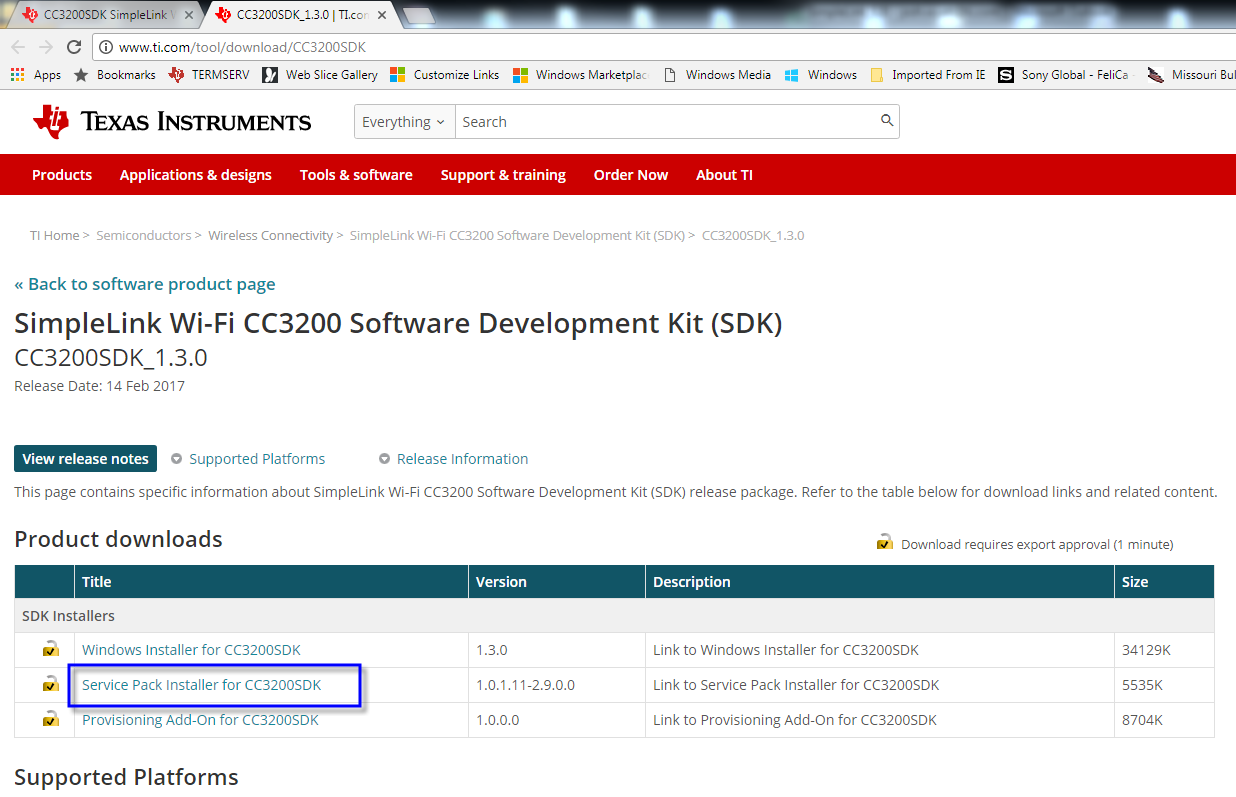Open the Products menu
Screen dimensions: 1236x797
62,175
